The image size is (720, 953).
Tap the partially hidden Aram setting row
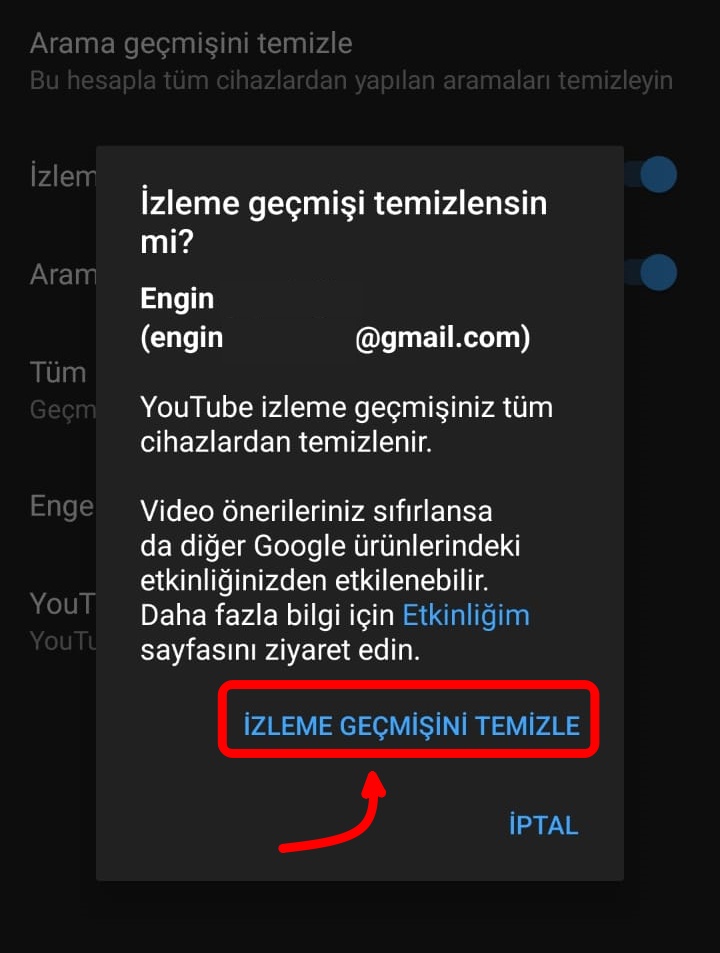[x=63, y=274]
